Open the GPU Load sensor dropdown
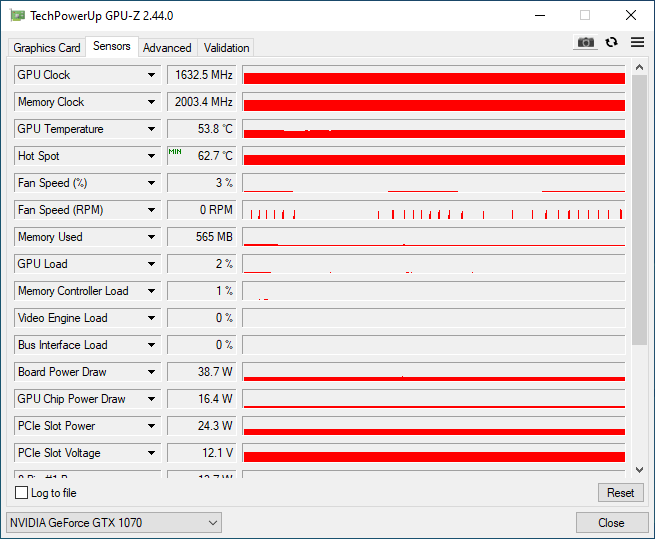Image resolution: width=655 pixels, height=539 pixels. coord(152,264)
